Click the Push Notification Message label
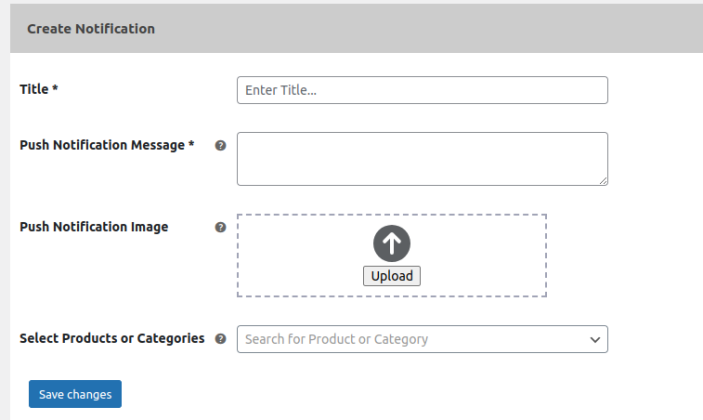The width and height of the screenshot is (703, 420). pos(102,145)
